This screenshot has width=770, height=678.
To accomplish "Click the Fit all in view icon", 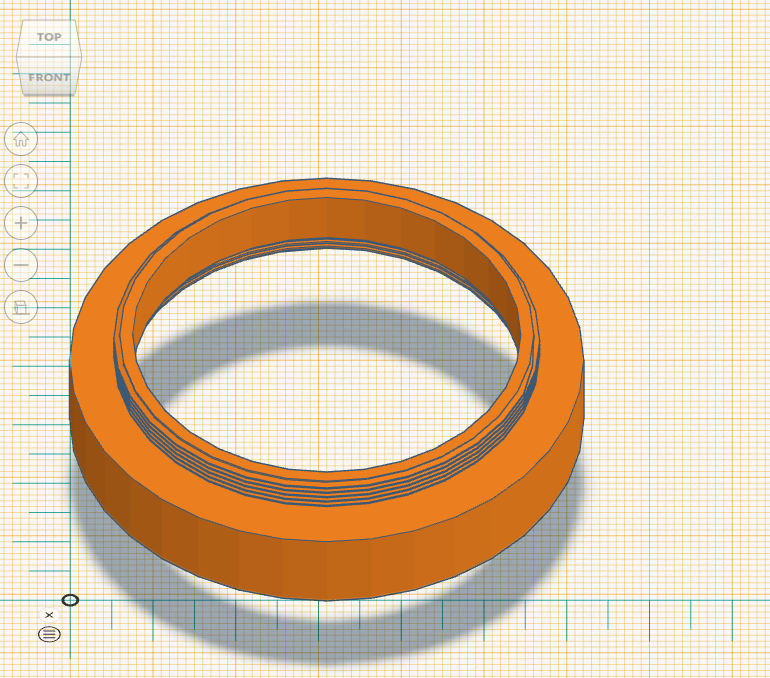I will 21,181.
